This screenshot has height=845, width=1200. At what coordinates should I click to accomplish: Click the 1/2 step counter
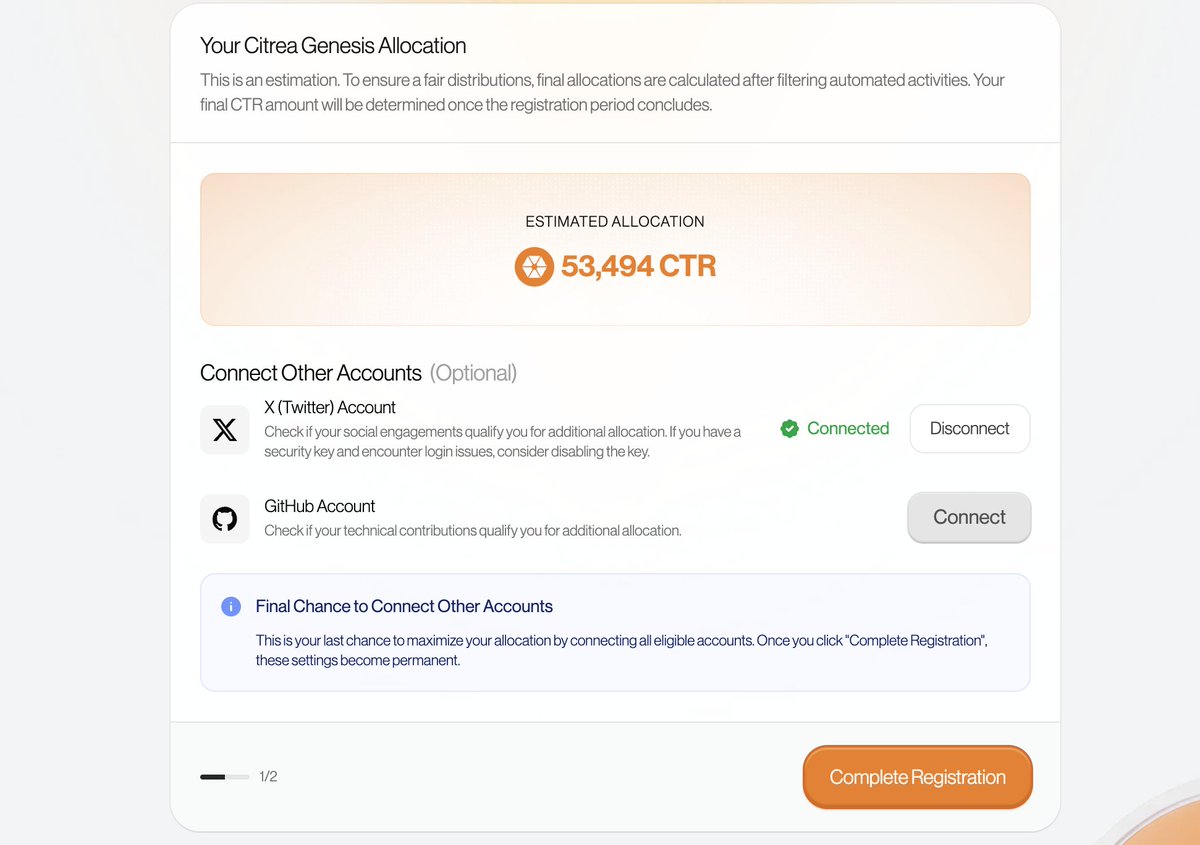coord(268,776)
